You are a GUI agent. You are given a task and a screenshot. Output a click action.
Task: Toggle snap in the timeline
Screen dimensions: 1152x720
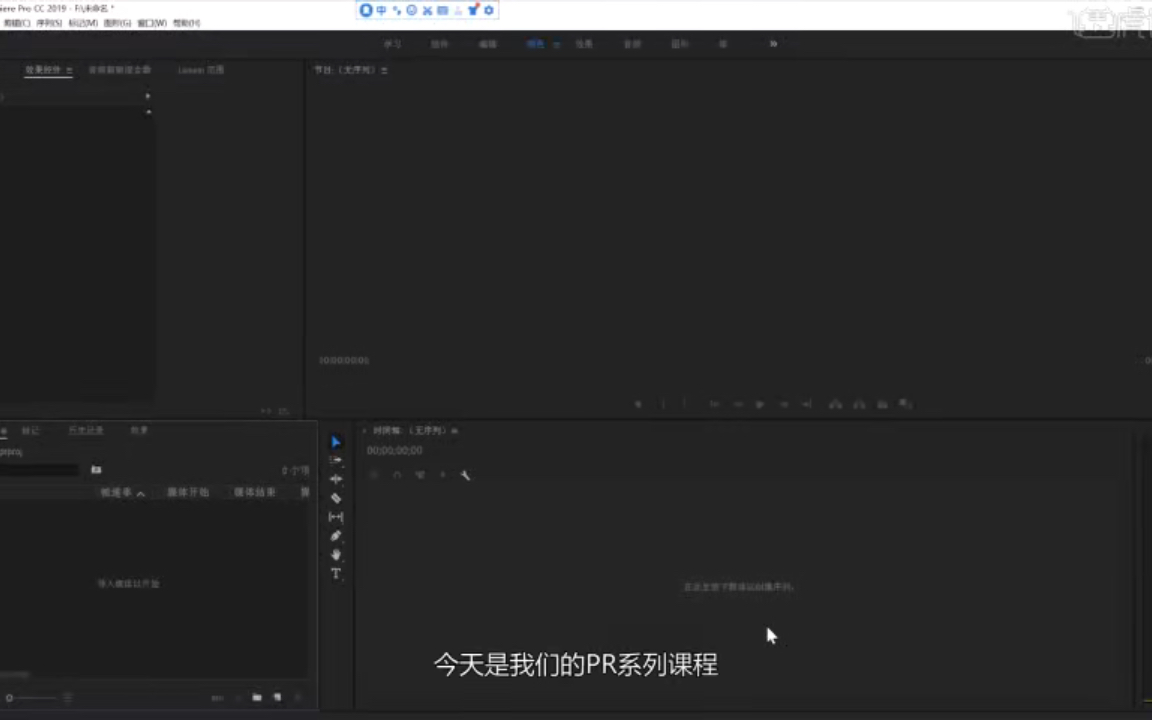(x=396, y=475)
